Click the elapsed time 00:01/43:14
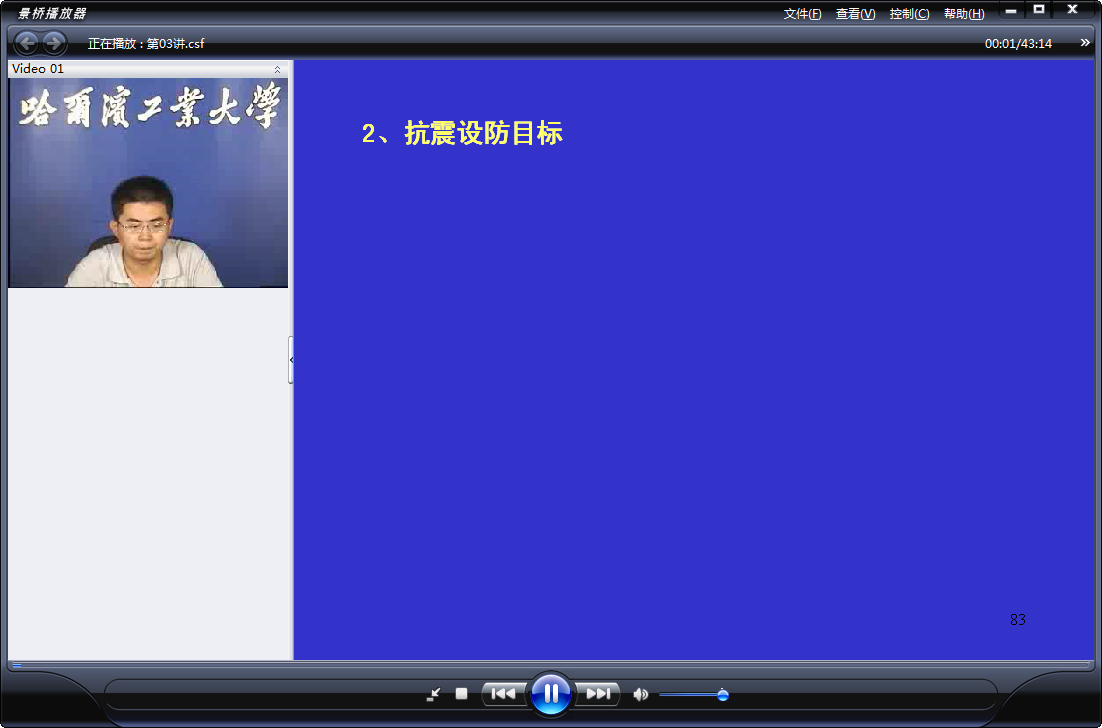Image resolution: width=1102 pixels, height=728 pixels. [x=1018, y=44]
